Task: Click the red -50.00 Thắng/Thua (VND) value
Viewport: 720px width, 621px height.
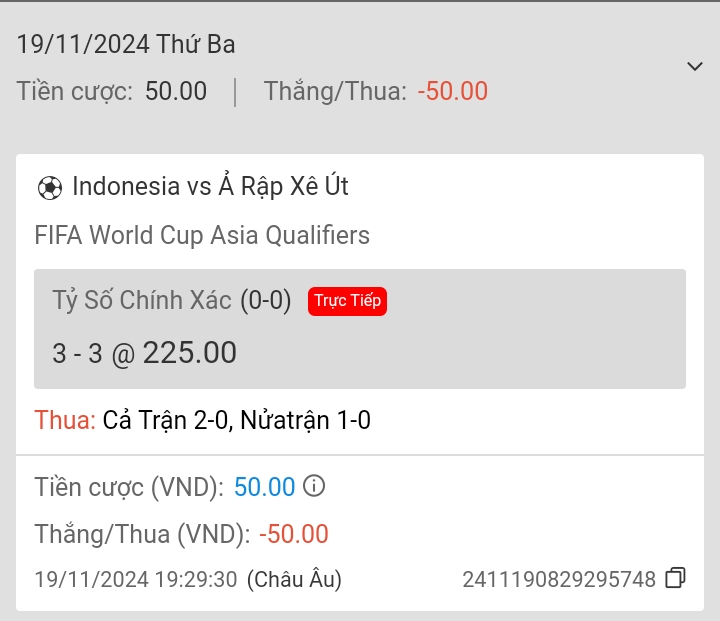Action: pyautogui.click(x=293, y=534)
